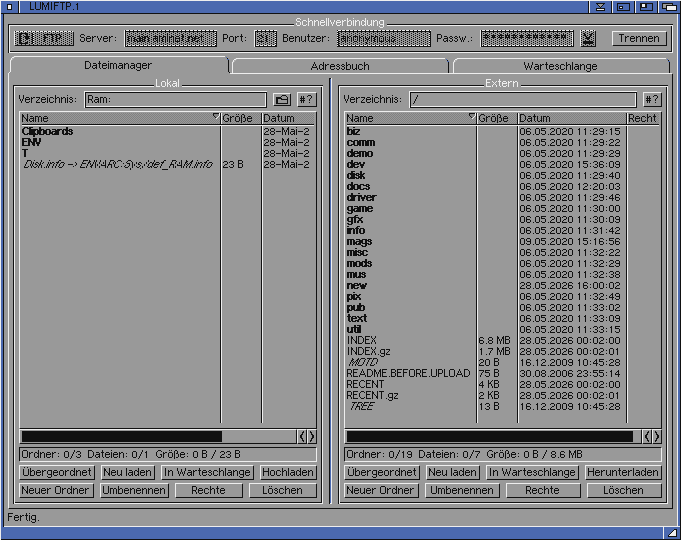
Task: Click the Passw. password field
Action: coord(527,38)
